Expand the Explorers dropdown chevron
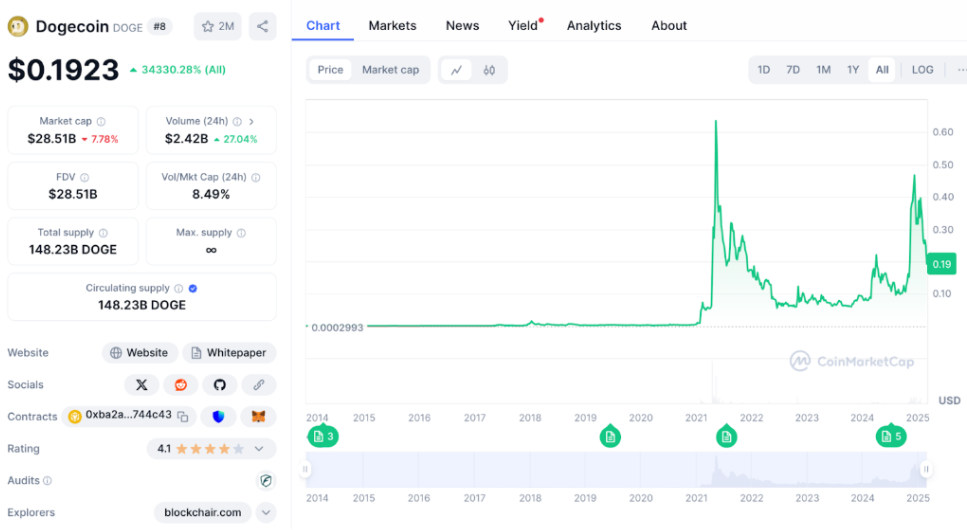Viewport: 967px width, 530px height. click(266, 513)
